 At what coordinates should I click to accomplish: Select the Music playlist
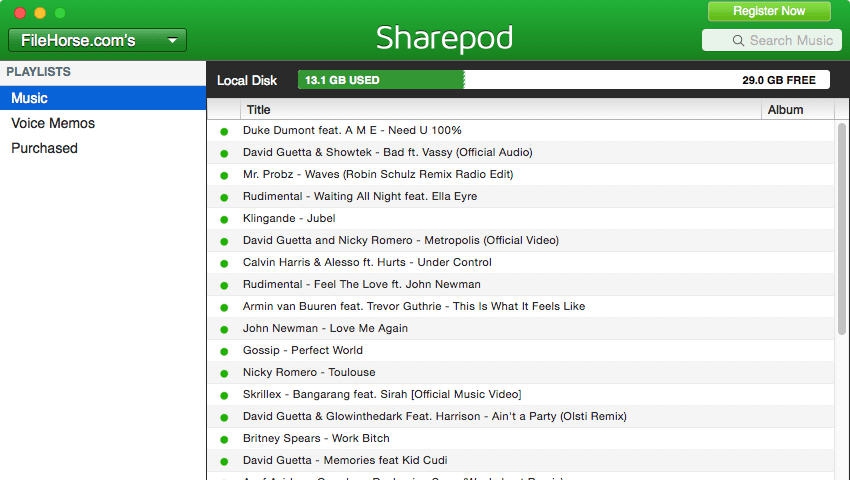click(103, 98)
